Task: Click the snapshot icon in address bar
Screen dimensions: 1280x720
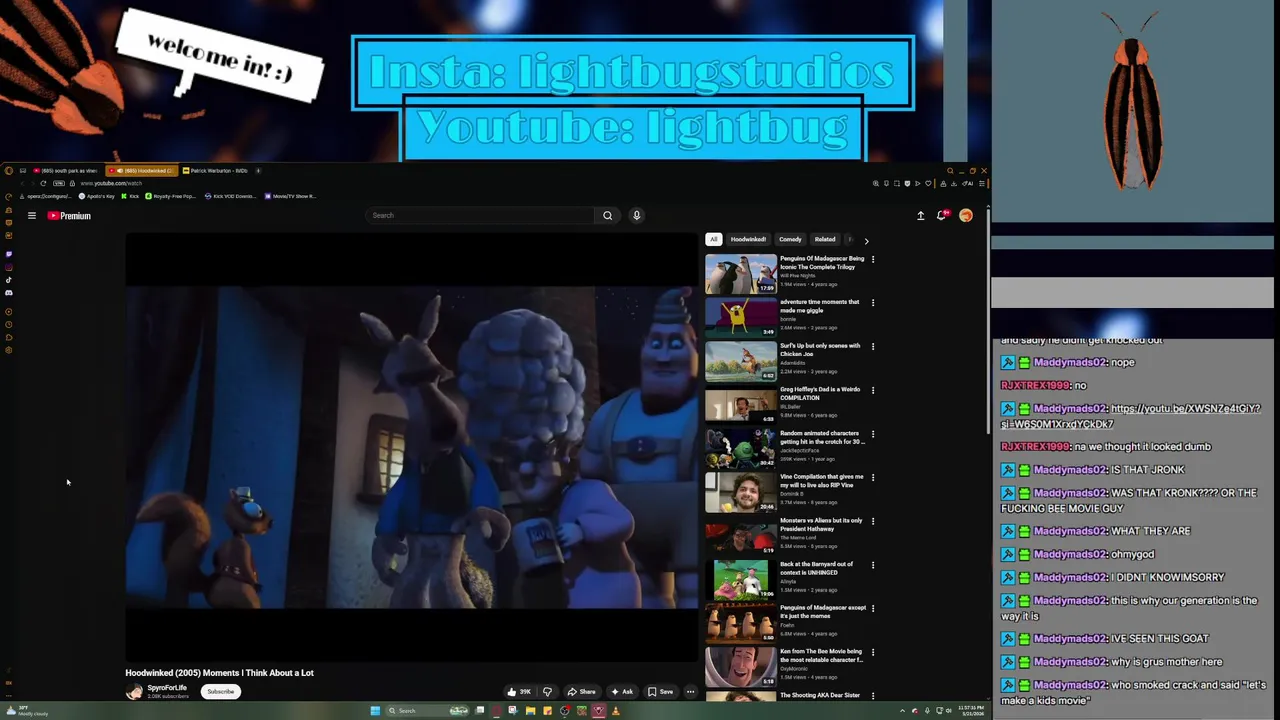Action: click(897, 183)
